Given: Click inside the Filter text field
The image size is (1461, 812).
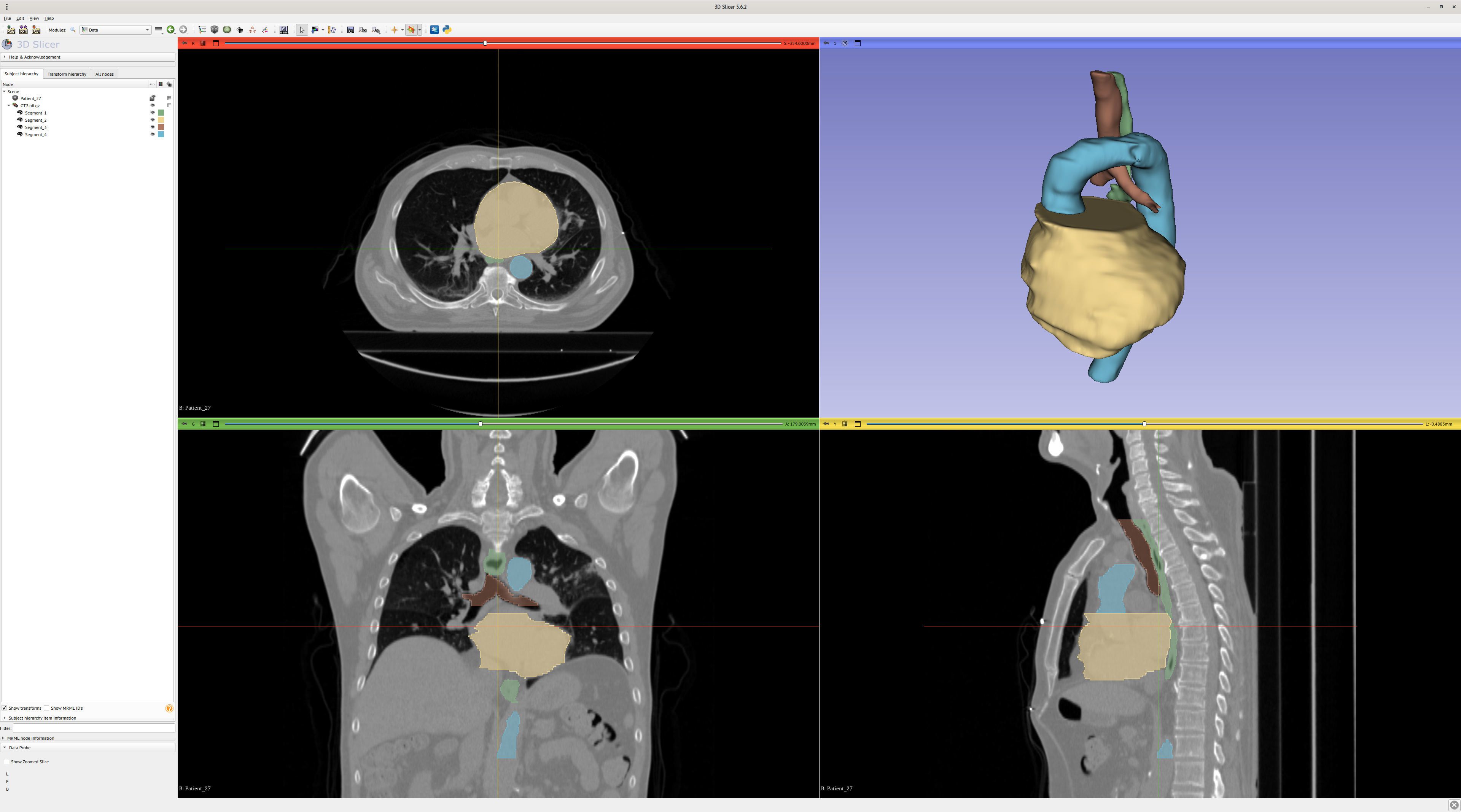Looking at the screenshot, I should tap(94, 728).
